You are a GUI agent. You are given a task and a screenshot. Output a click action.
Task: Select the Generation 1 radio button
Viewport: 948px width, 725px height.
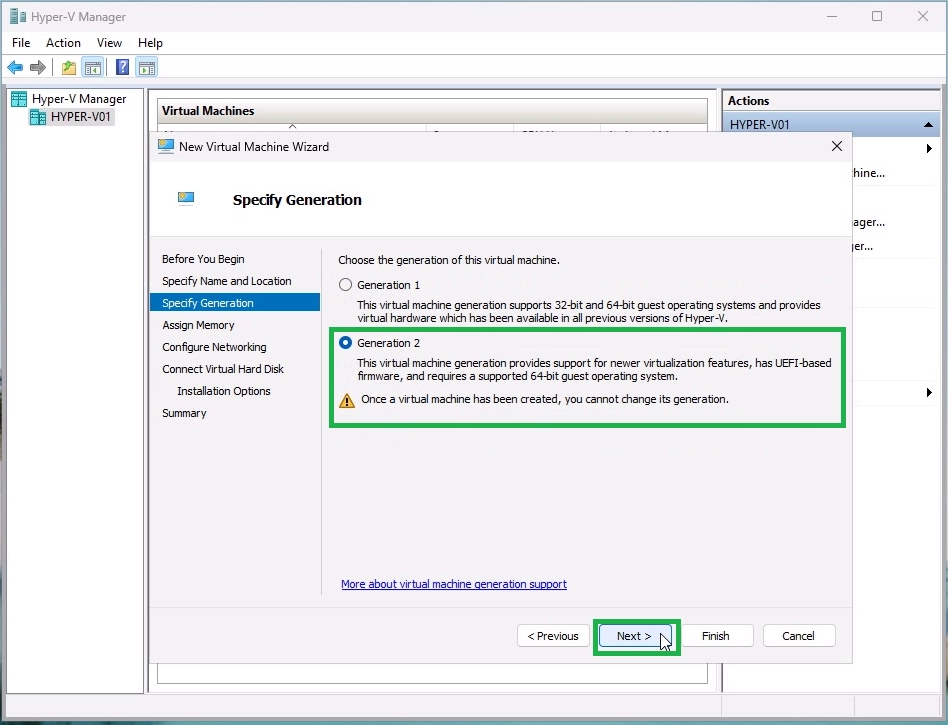(346, 285)
